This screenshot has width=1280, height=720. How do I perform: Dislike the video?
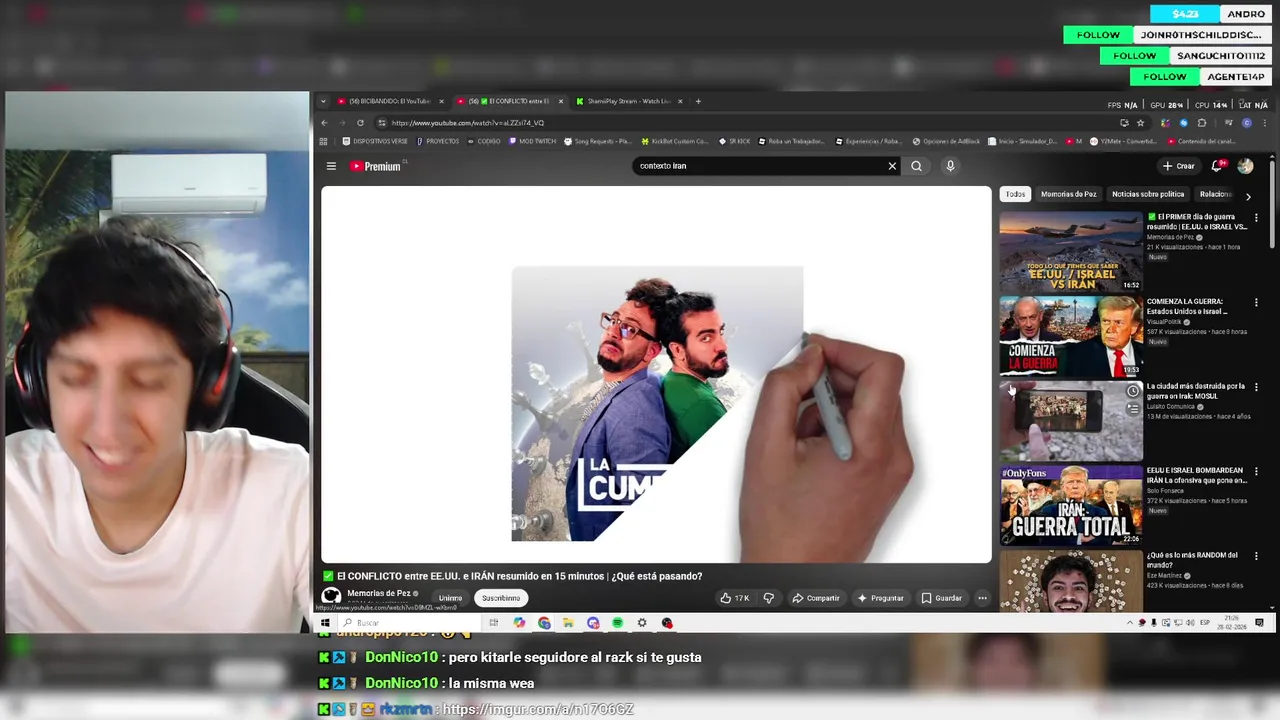point(768,598)
